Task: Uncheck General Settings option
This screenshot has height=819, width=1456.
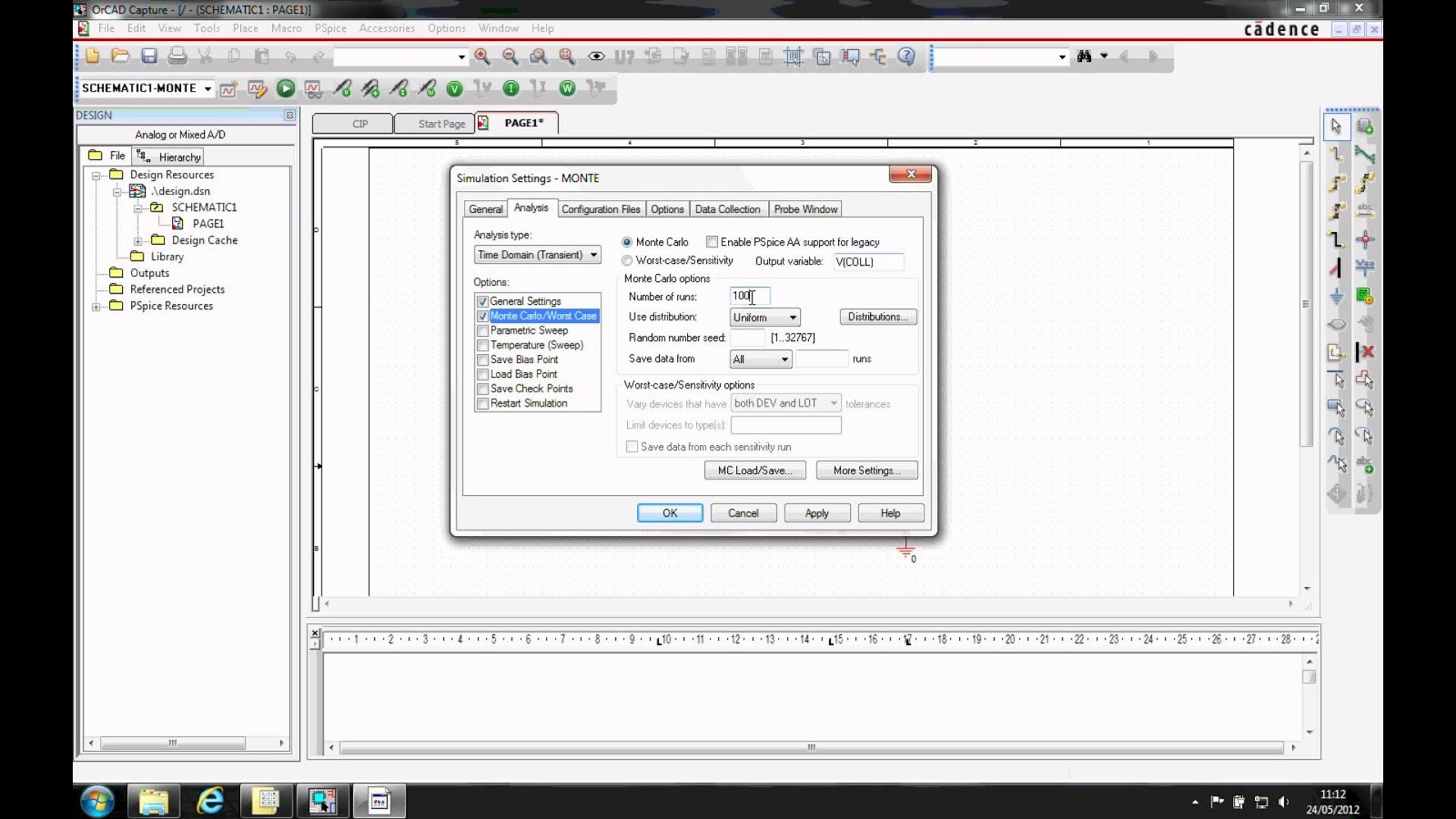Action: [x=483, y=301]
